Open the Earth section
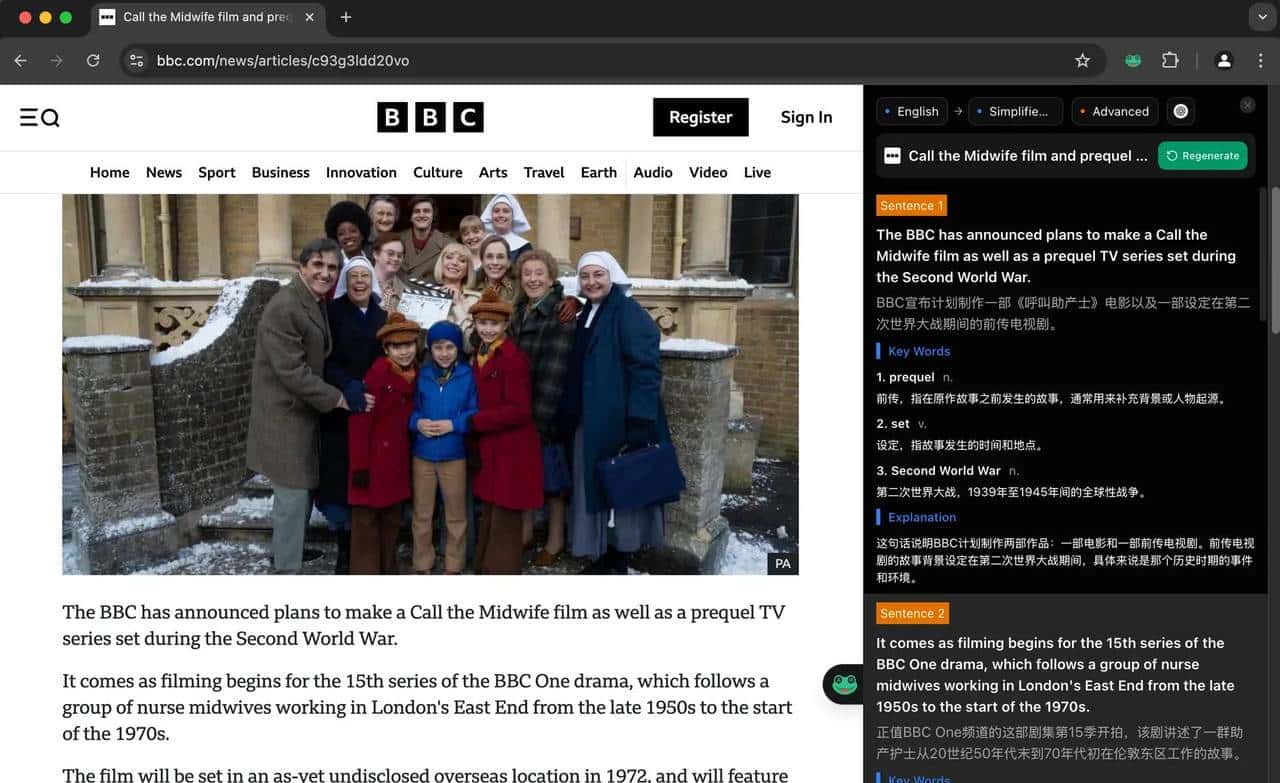Viewport: 1280px width, 783px height. (x=599, y=172)
